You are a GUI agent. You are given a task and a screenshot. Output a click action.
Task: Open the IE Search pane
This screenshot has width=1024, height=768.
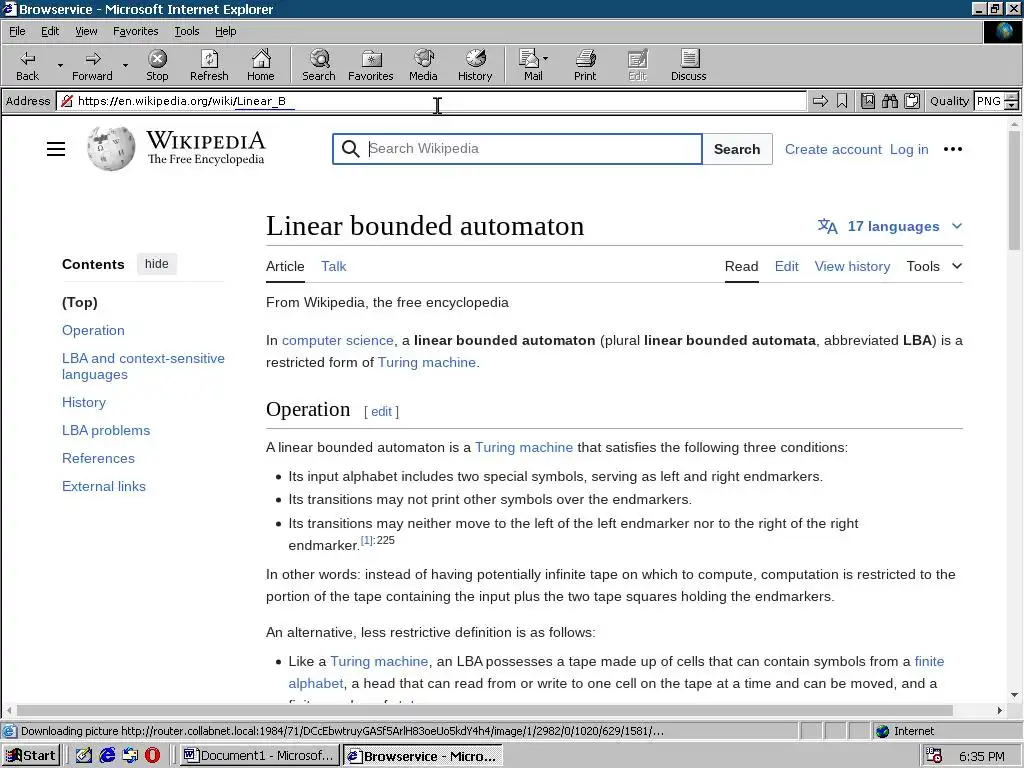pos(319,65)
